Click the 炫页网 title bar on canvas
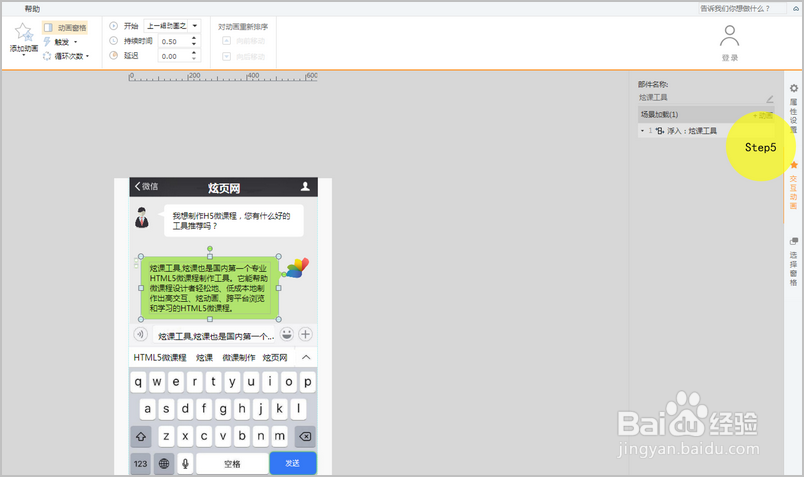Viewport: 804px width, 477px height. point(224,187)
